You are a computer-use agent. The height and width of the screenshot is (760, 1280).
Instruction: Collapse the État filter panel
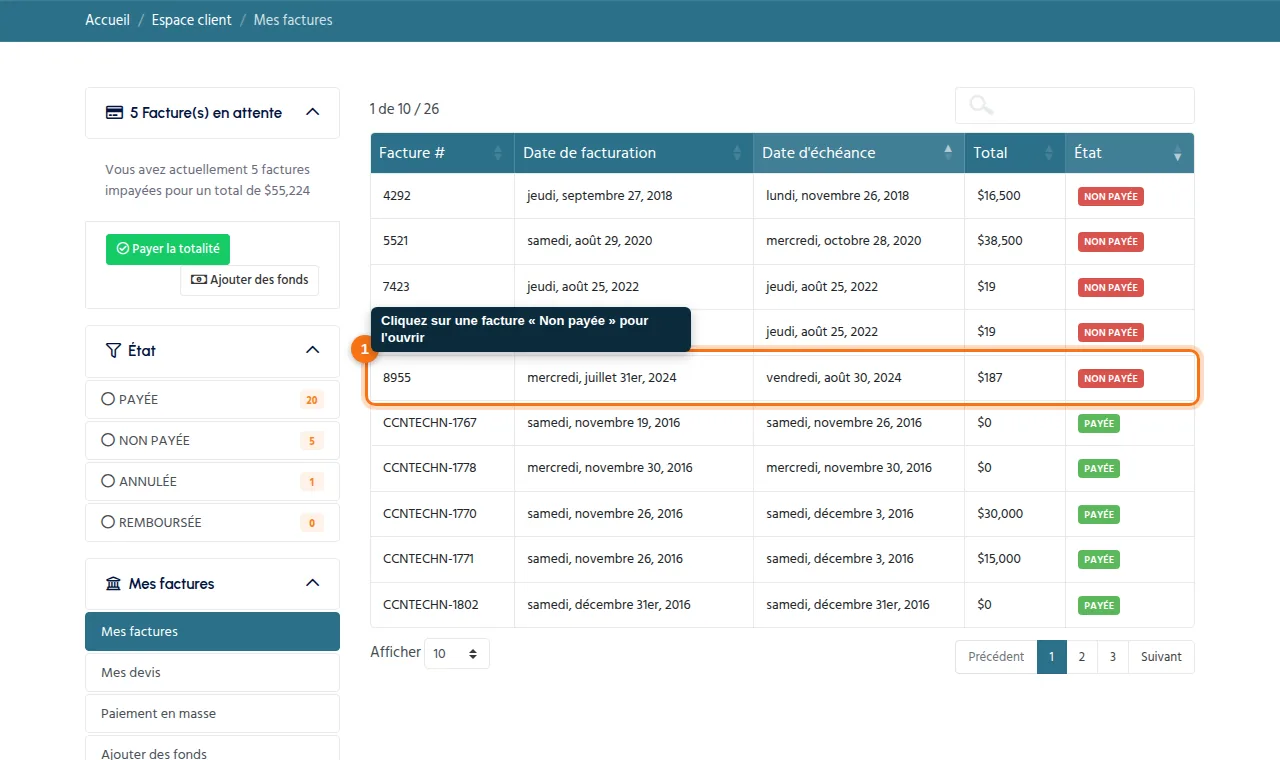312,350
